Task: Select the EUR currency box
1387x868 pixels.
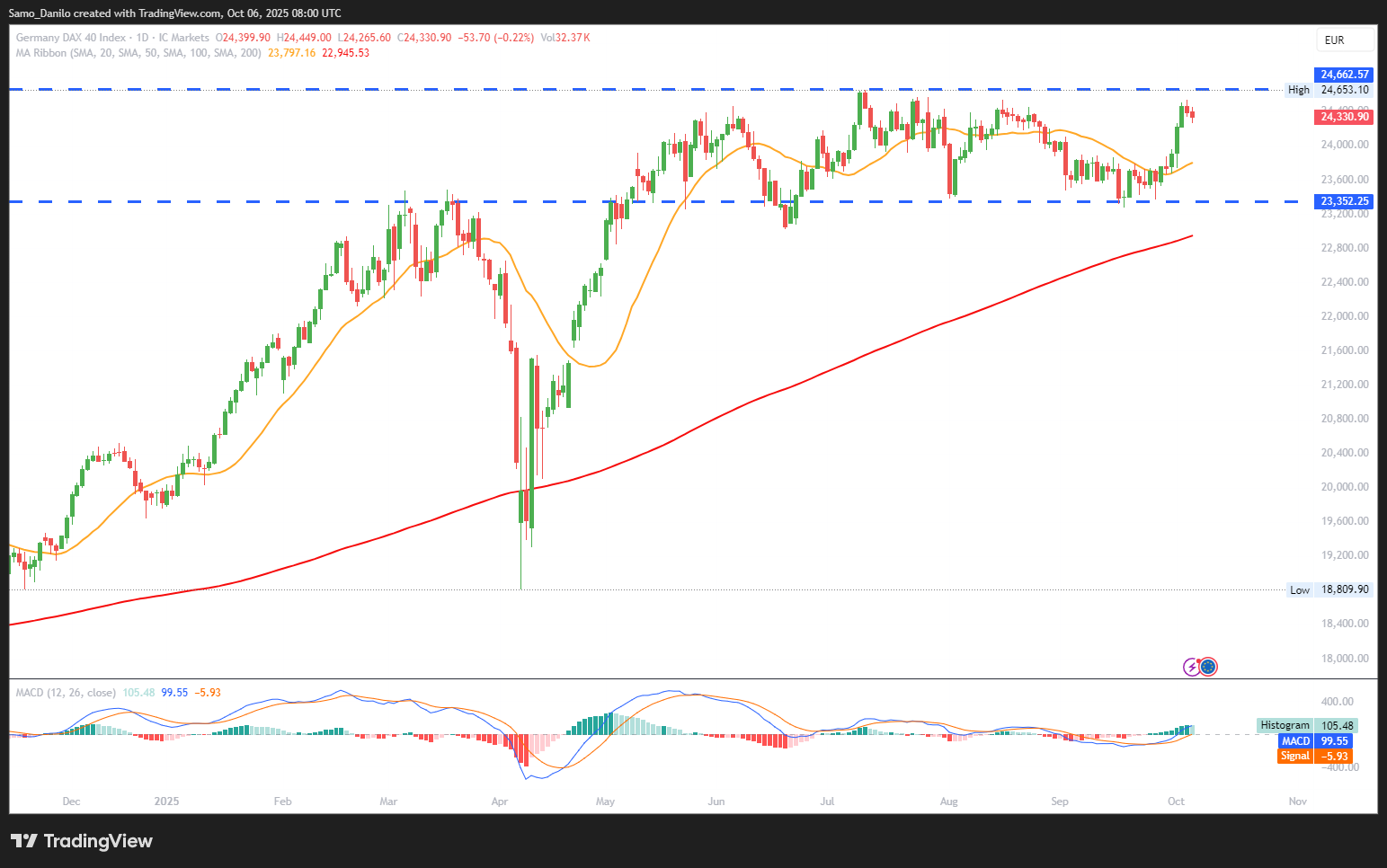Action: point(1345,40)
